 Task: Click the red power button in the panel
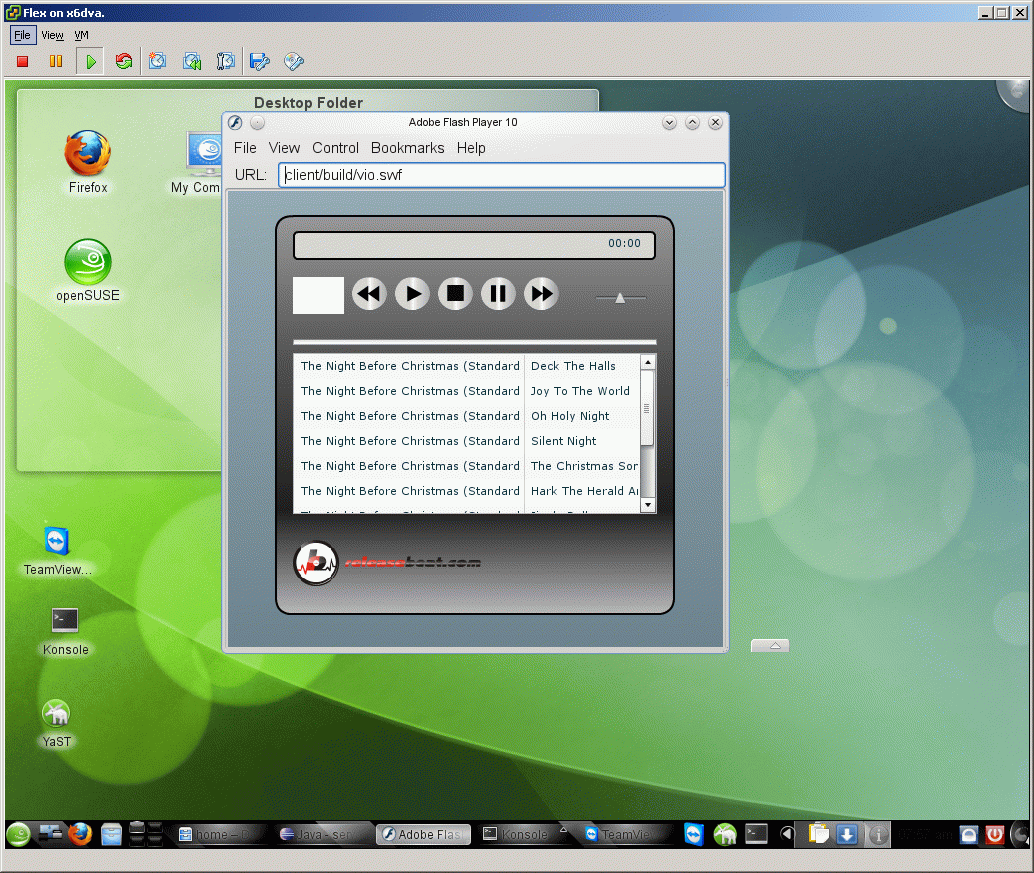[994, 835]
